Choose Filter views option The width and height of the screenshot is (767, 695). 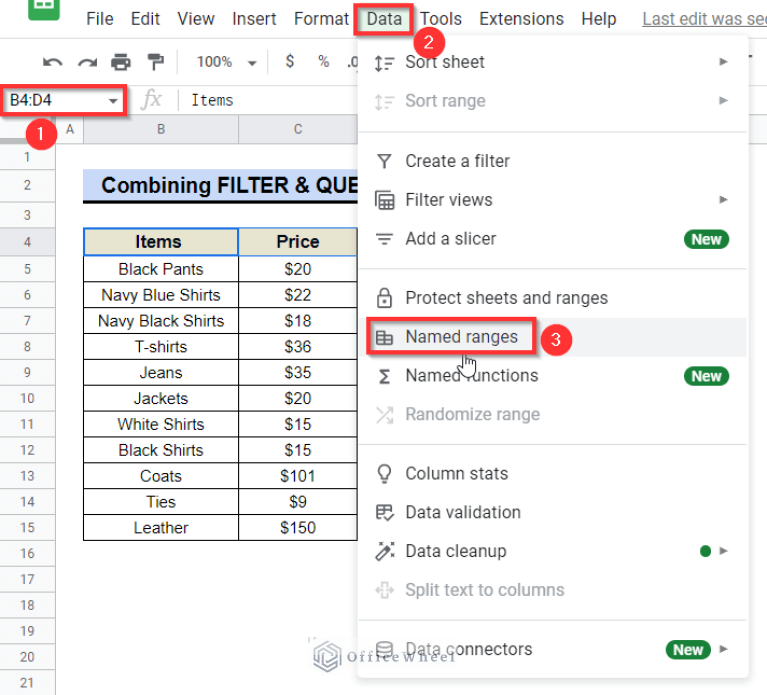(x=552, y=200)
